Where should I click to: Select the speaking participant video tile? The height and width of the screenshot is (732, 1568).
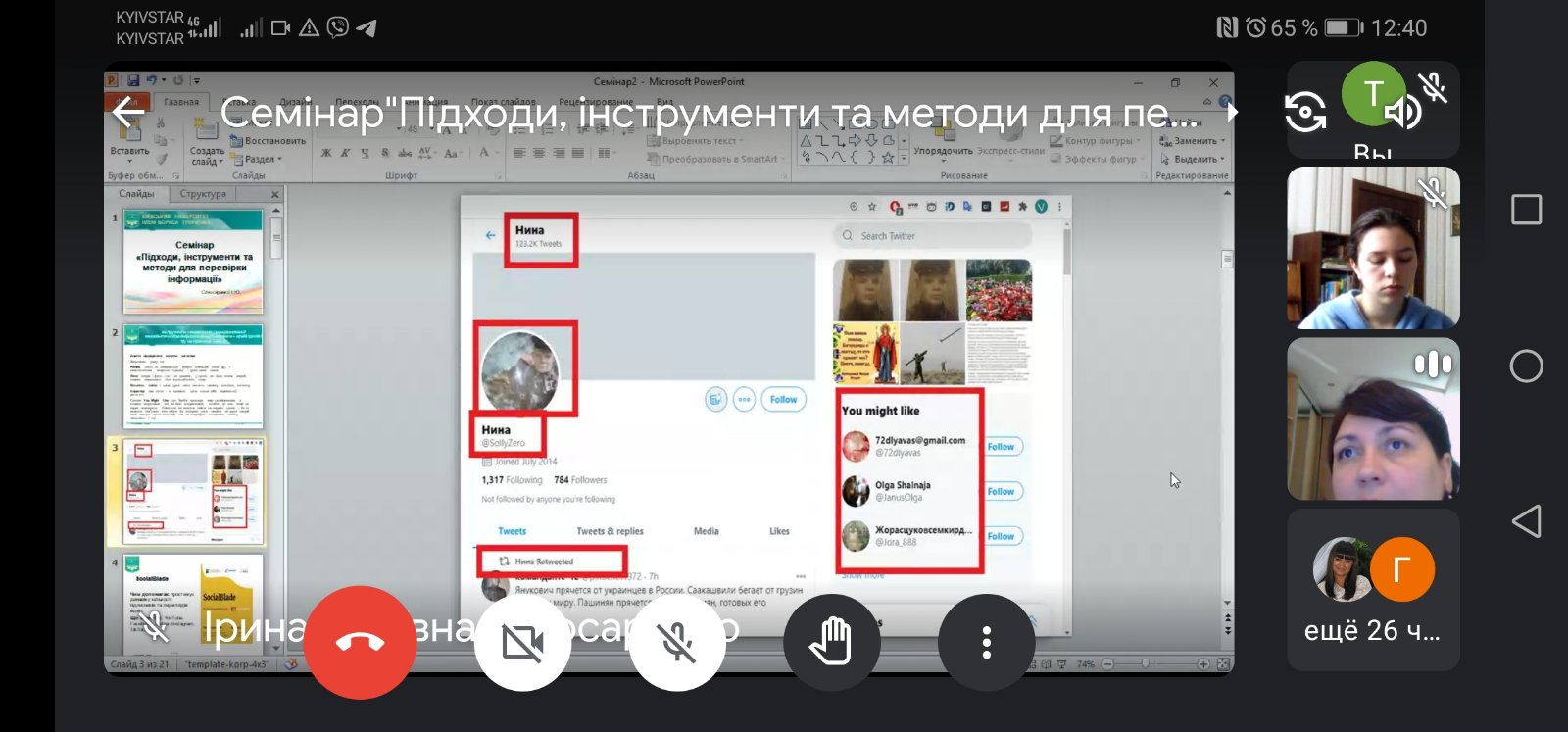tap(1372, 418)
